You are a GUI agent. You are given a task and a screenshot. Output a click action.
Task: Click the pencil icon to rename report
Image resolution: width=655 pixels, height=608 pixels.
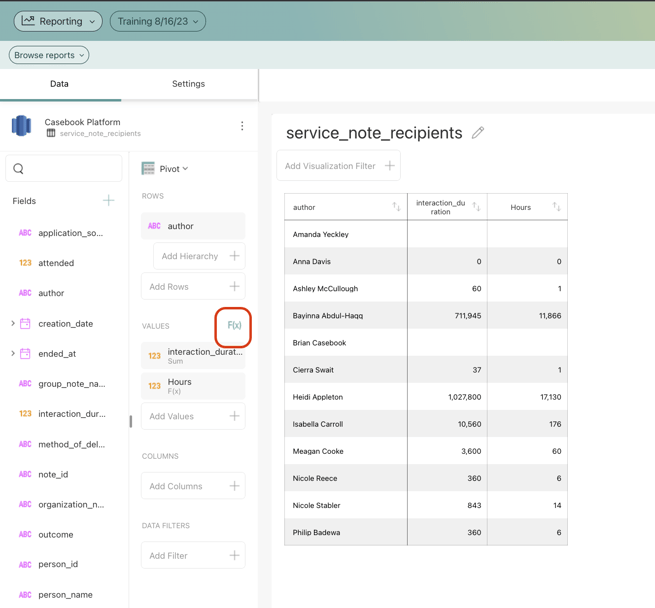(478, 133)
